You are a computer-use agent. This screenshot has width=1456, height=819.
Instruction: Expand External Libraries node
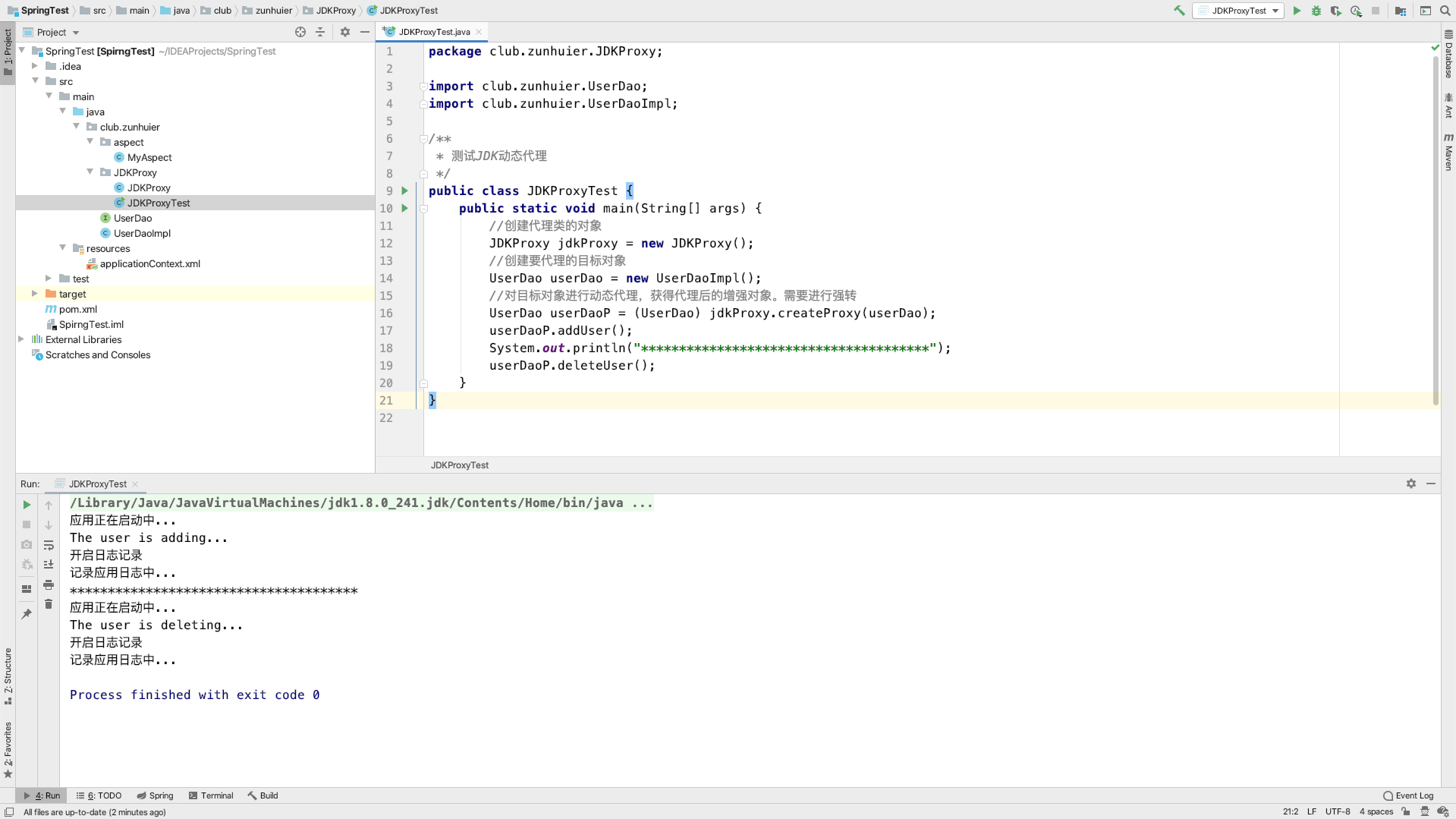point(21,339)
